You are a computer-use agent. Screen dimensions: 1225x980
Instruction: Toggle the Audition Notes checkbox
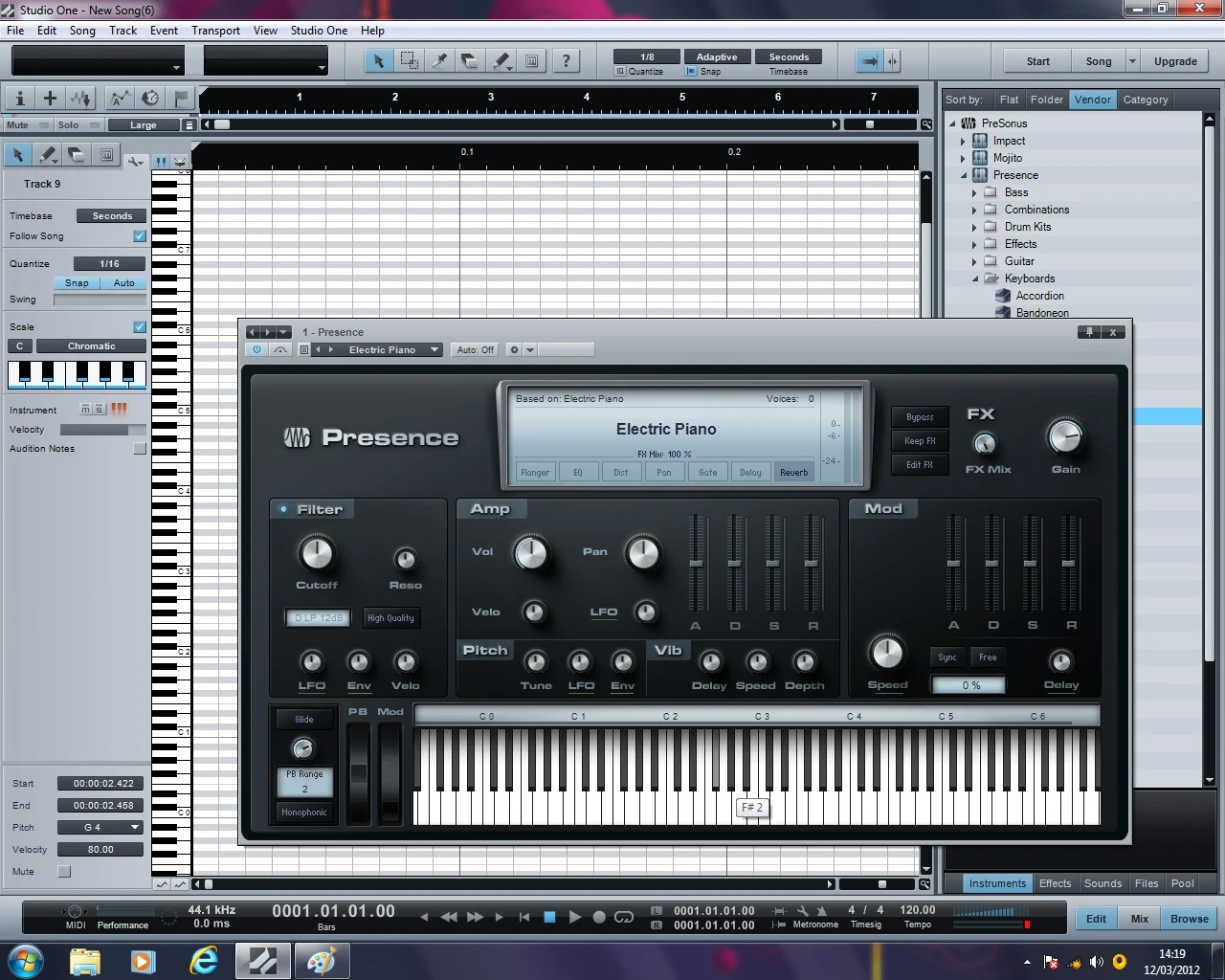pos(140,449)
